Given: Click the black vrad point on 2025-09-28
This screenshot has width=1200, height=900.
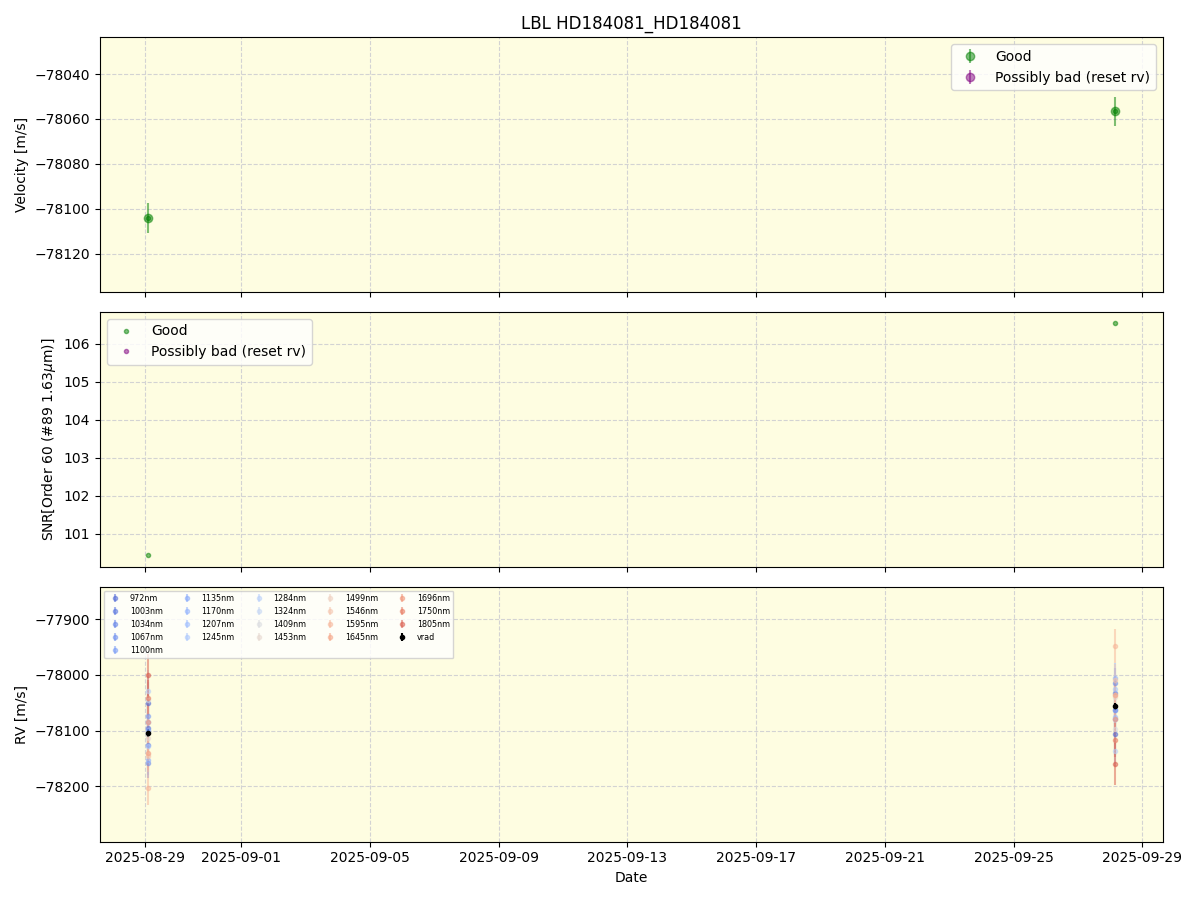Looking at the screenshot, I should (x=1115, y=706).
